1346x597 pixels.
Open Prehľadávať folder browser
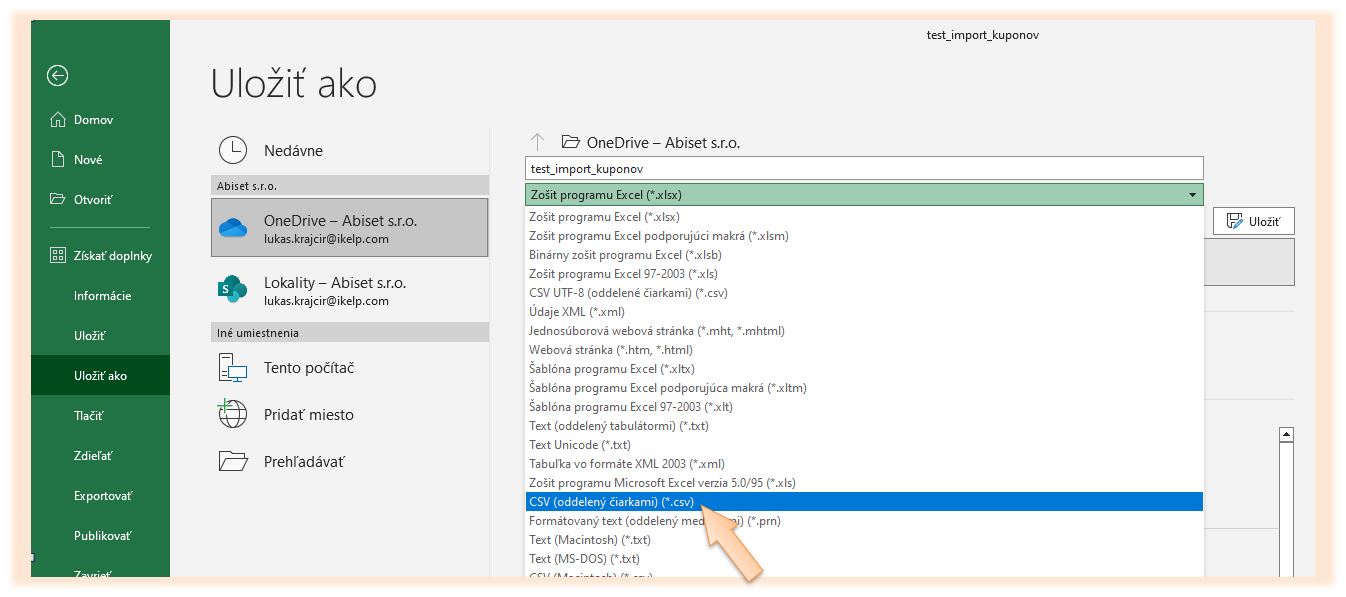pos(304,462)
